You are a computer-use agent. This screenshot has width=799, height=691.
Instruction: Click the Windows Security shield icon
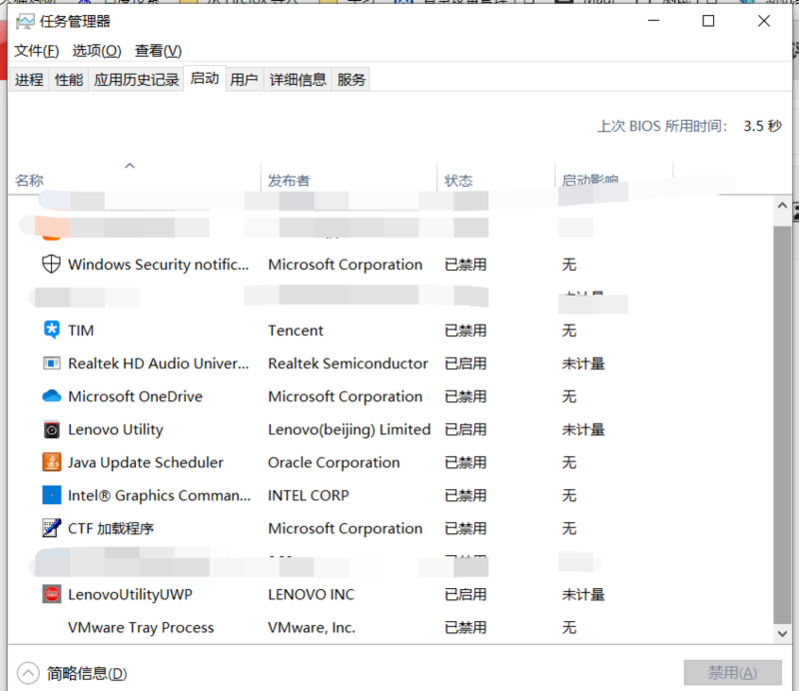coord(51,264)
